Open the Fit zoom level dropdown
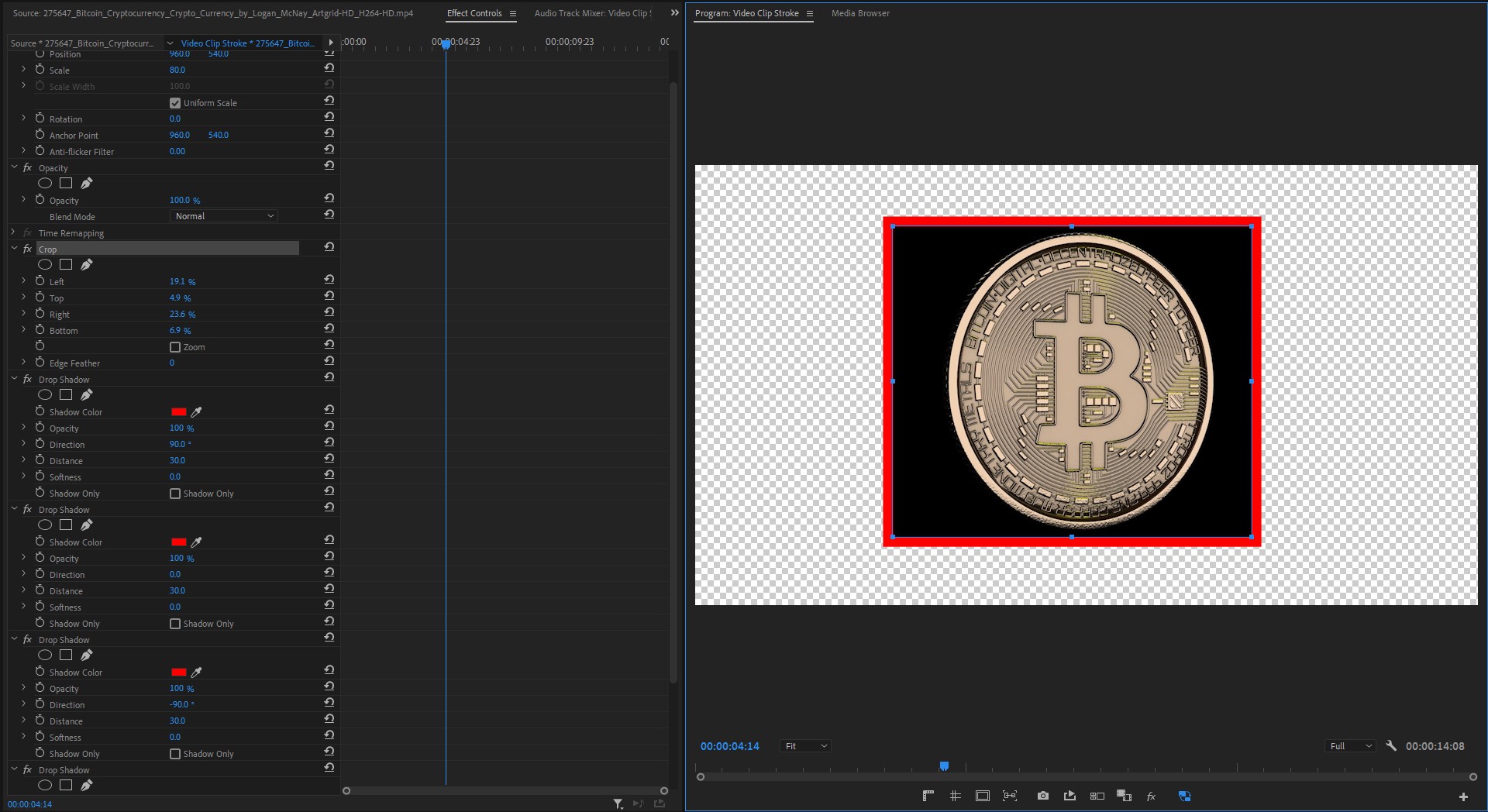The width and height of the screenshot is (1488, 812). click(x=806, y=746)
